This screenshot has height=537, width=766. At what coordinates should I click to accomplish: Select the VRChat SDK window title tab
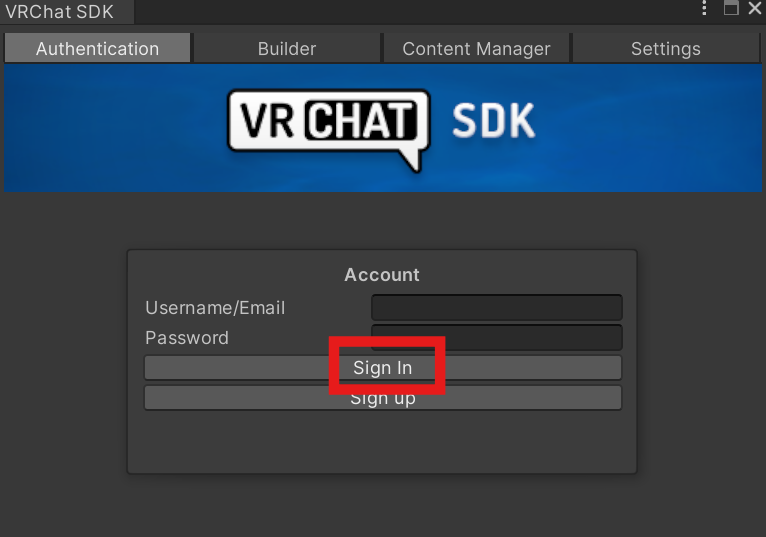click(x=60, y=12)
